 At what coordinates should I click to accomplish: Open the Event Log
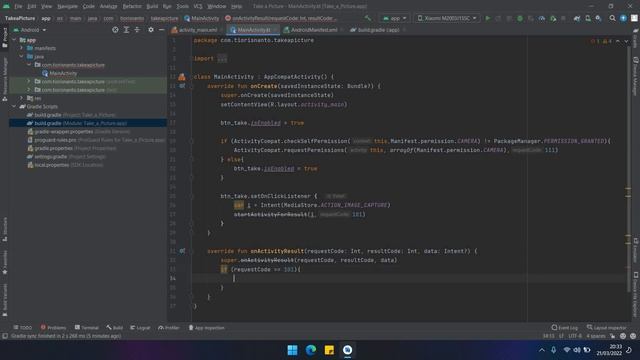coord(564,328)
